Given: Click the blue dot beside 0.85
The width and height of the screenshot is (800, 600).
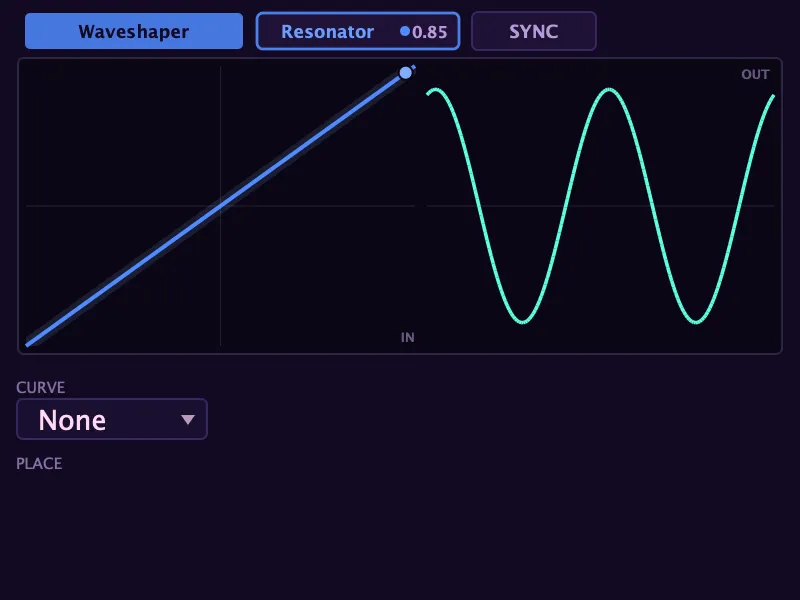Looking at the screenshot, I should 405,31.
